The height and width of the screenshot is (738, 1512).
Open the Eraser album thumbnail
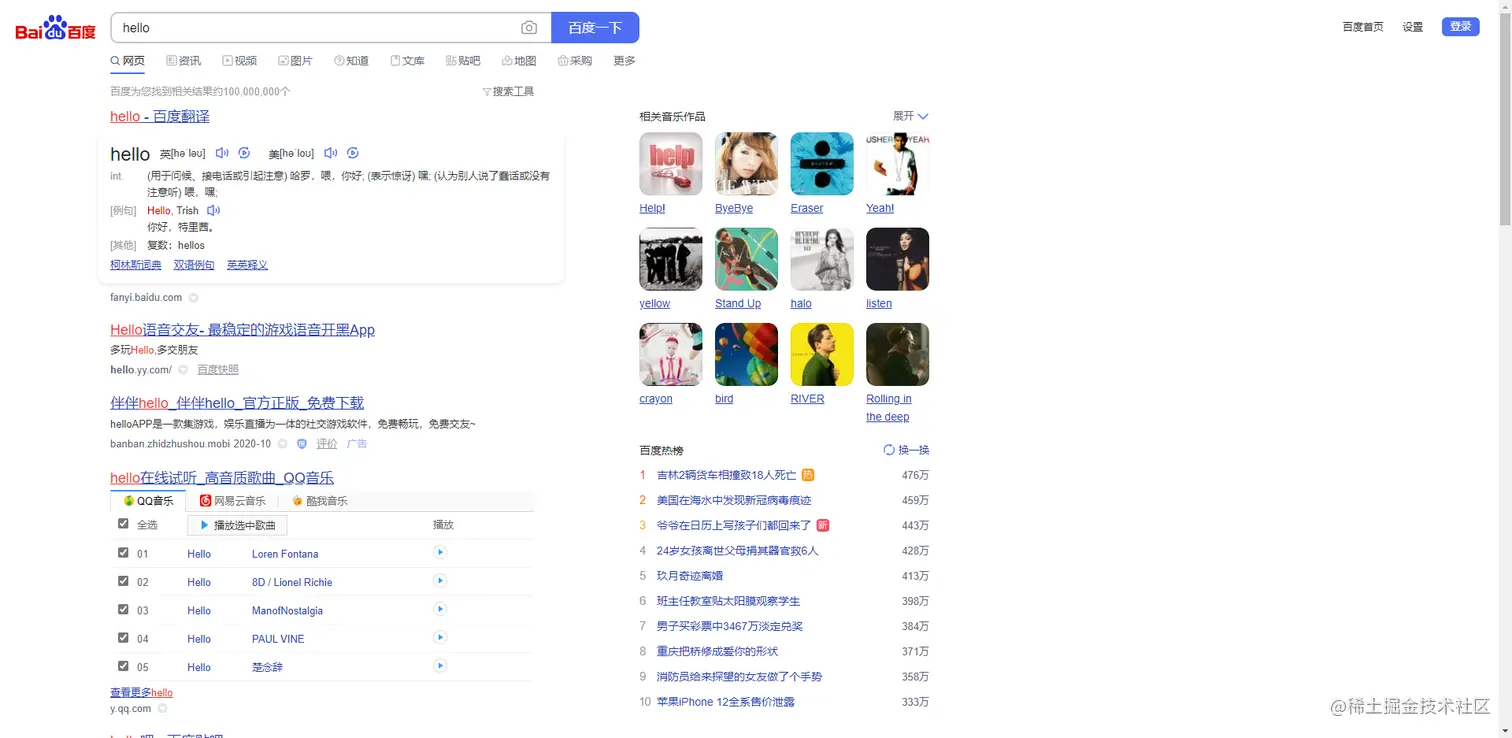click(822, 164)
